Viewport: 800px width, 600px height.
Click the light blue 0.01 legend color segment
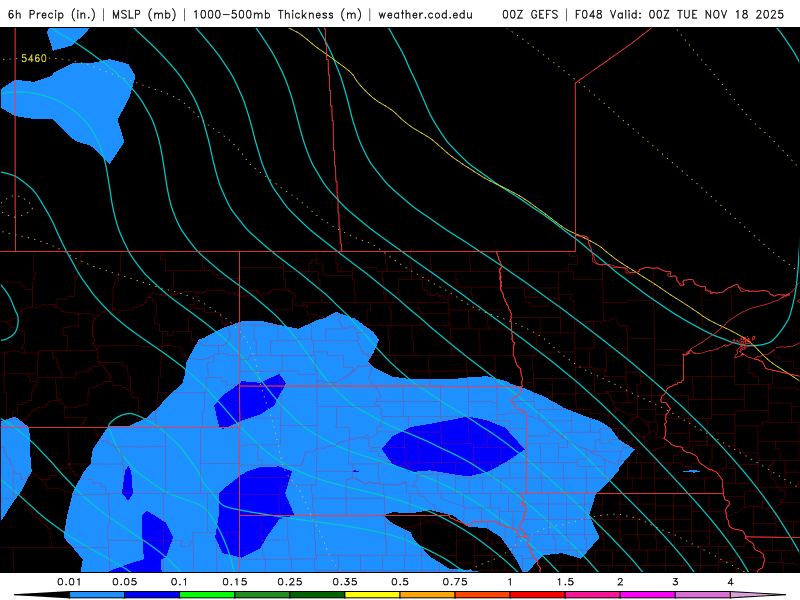click(97, 595)
